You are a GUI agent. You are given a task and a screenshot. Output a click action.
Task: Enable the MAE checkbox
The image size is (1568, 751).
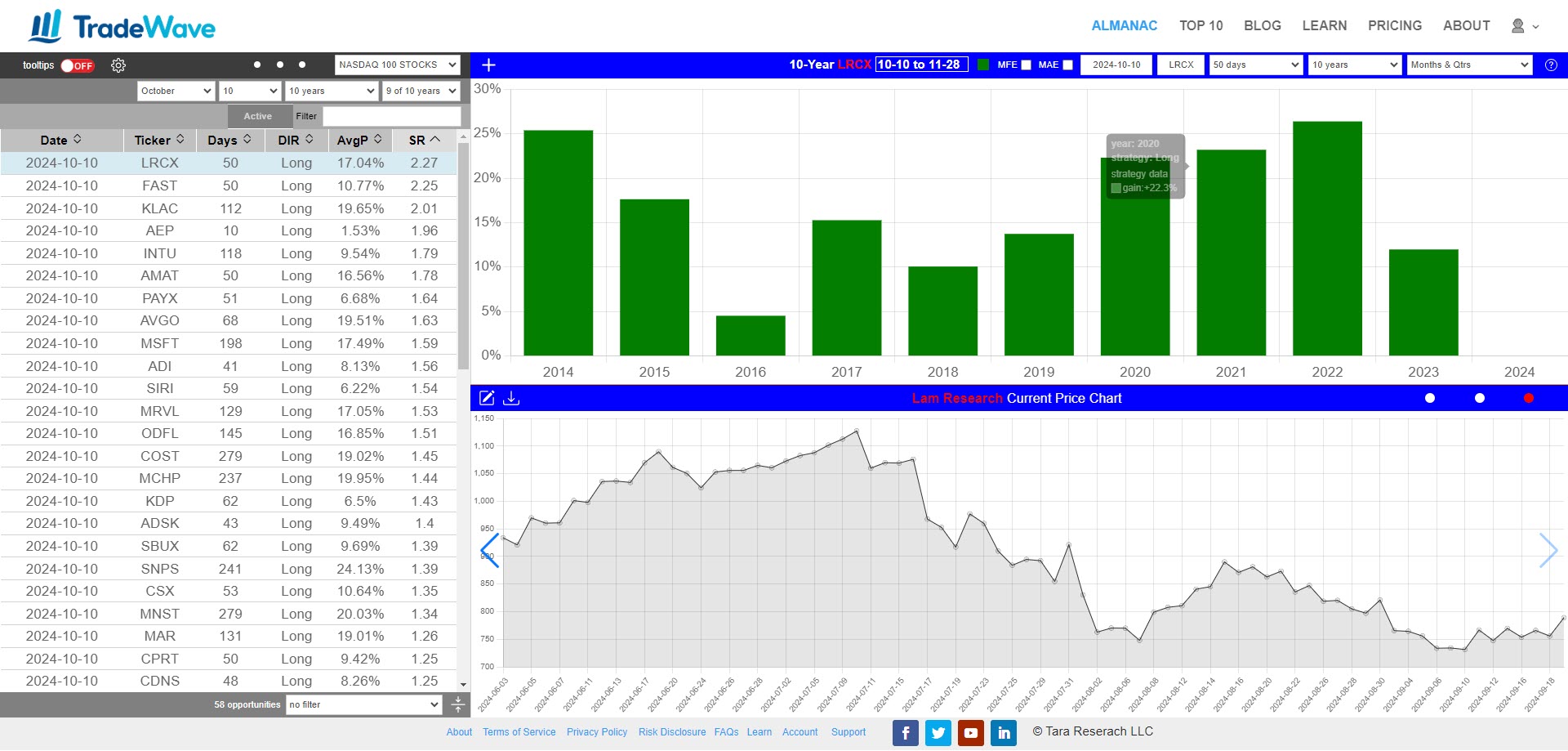[x=1067, y=65]
